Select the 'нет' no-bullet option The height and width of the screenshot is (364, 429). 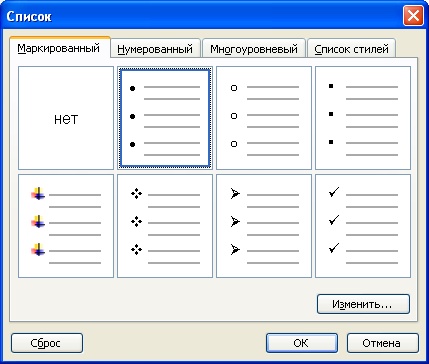pos(66,118)
